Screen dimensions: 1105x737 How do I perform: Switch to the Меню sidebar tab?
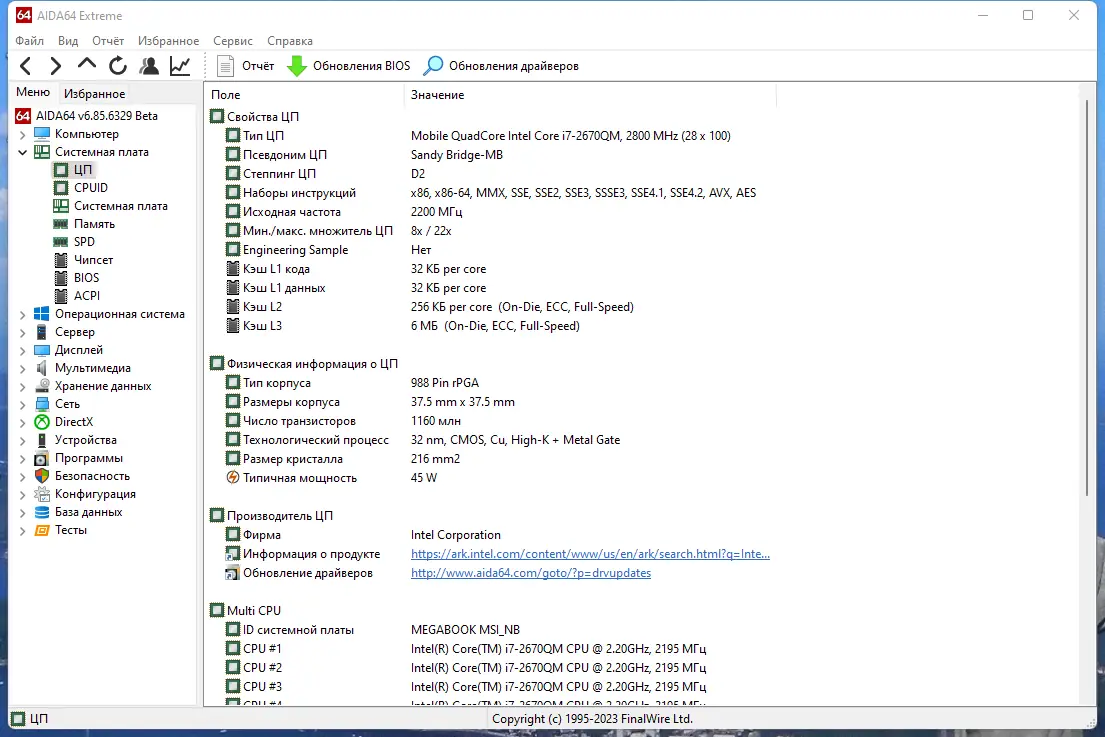33,92
